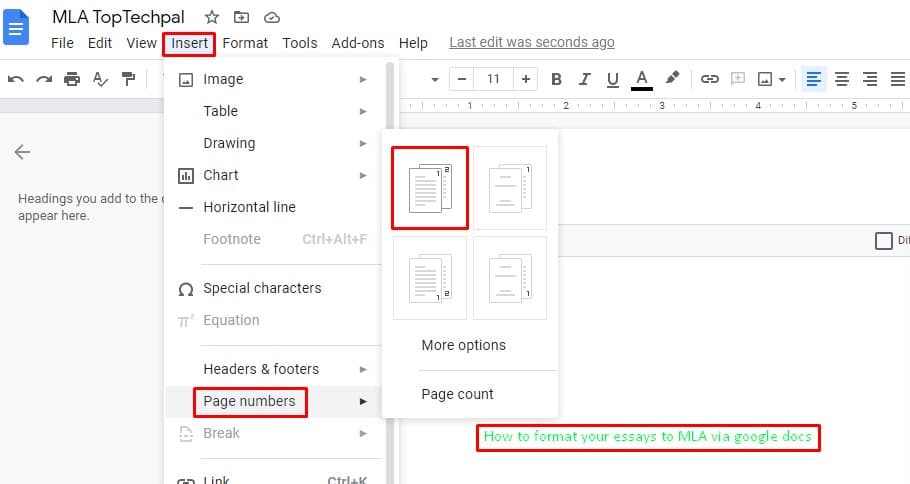
Task: Expand the Headers & footers submenu
Action: 273,369
